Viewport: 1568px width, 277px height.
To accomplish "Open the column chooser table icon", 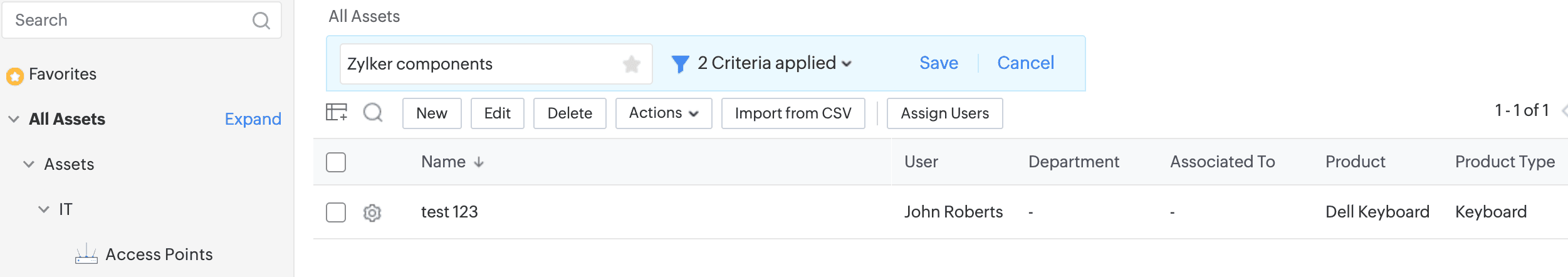I will click(x=337, y=113).
